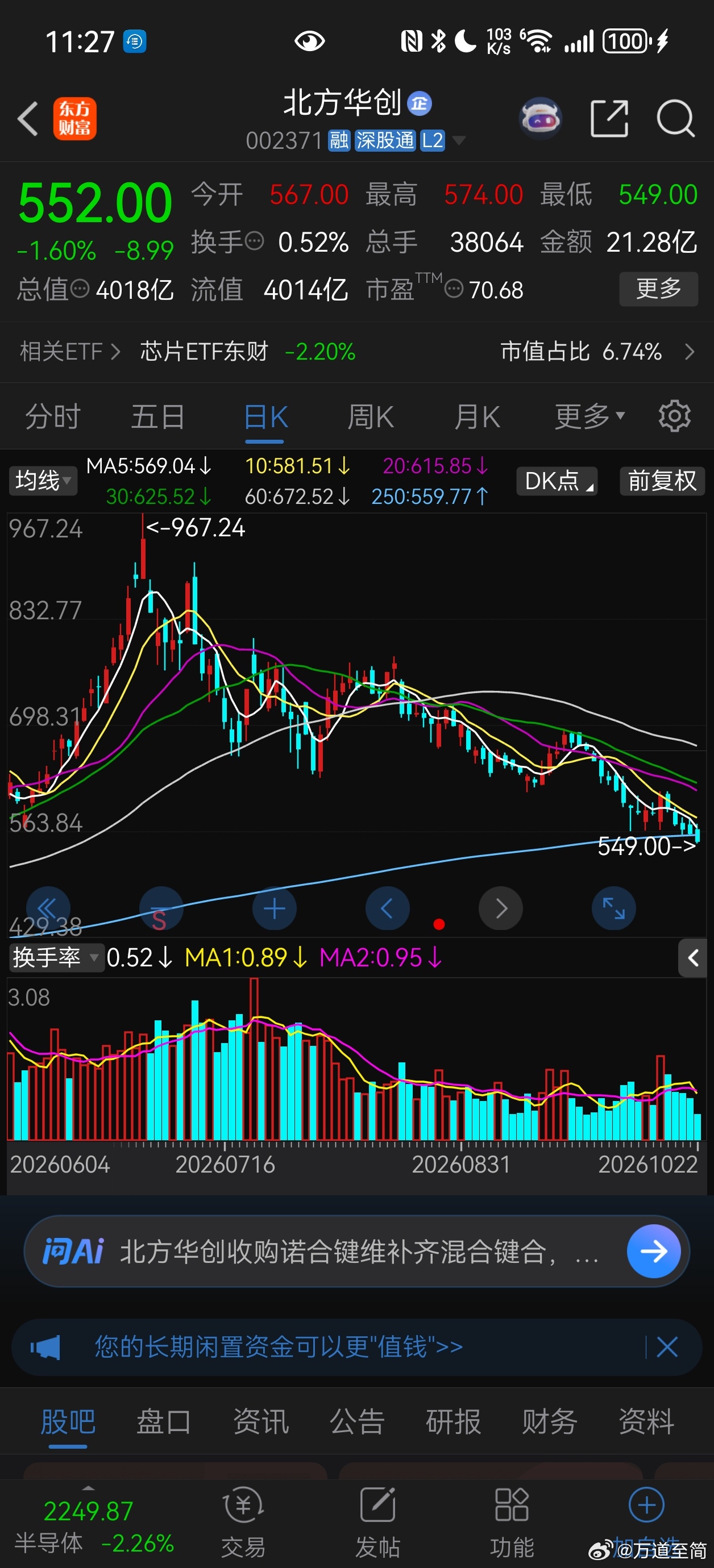Move chart left with arrow button
Viewport: 714px width, 1568px height.
click(x=388, y=908)
